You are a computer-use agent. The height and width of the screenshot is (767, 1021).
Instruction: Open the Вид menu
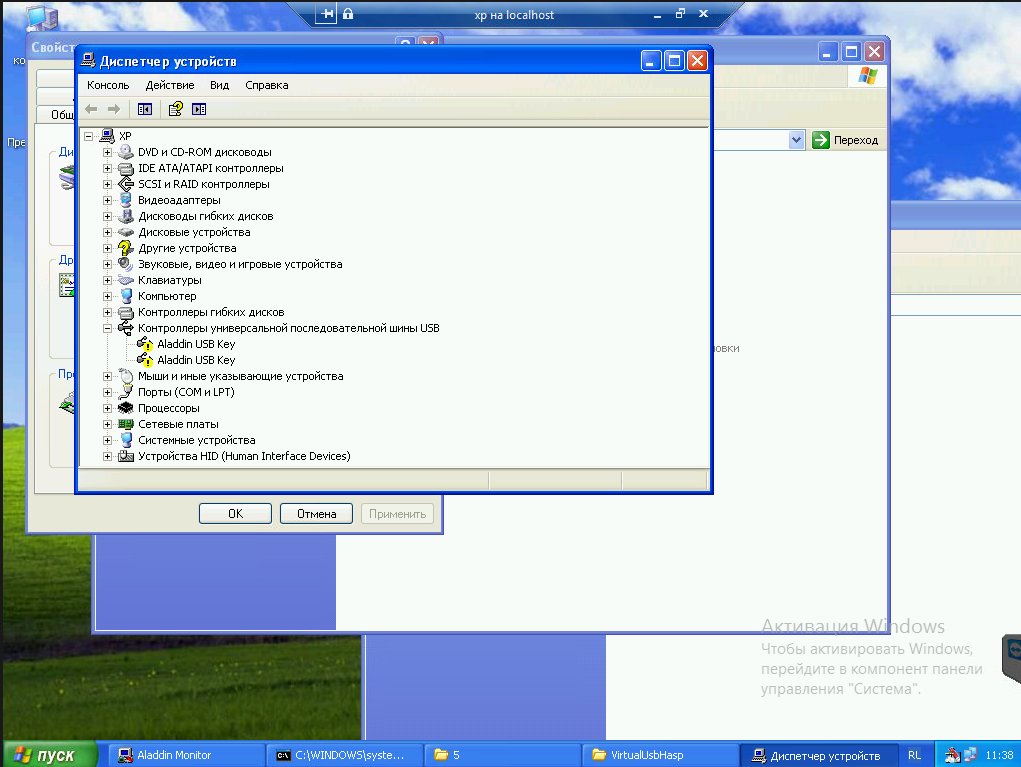[x=219, y=85]
